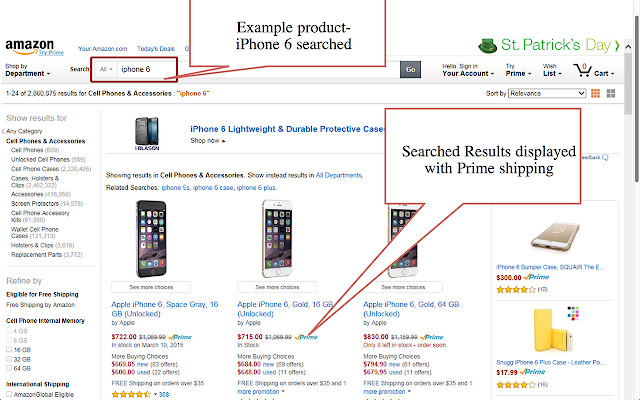
Task: Open the iphone 6 plus related search
Action: (257, 188)
